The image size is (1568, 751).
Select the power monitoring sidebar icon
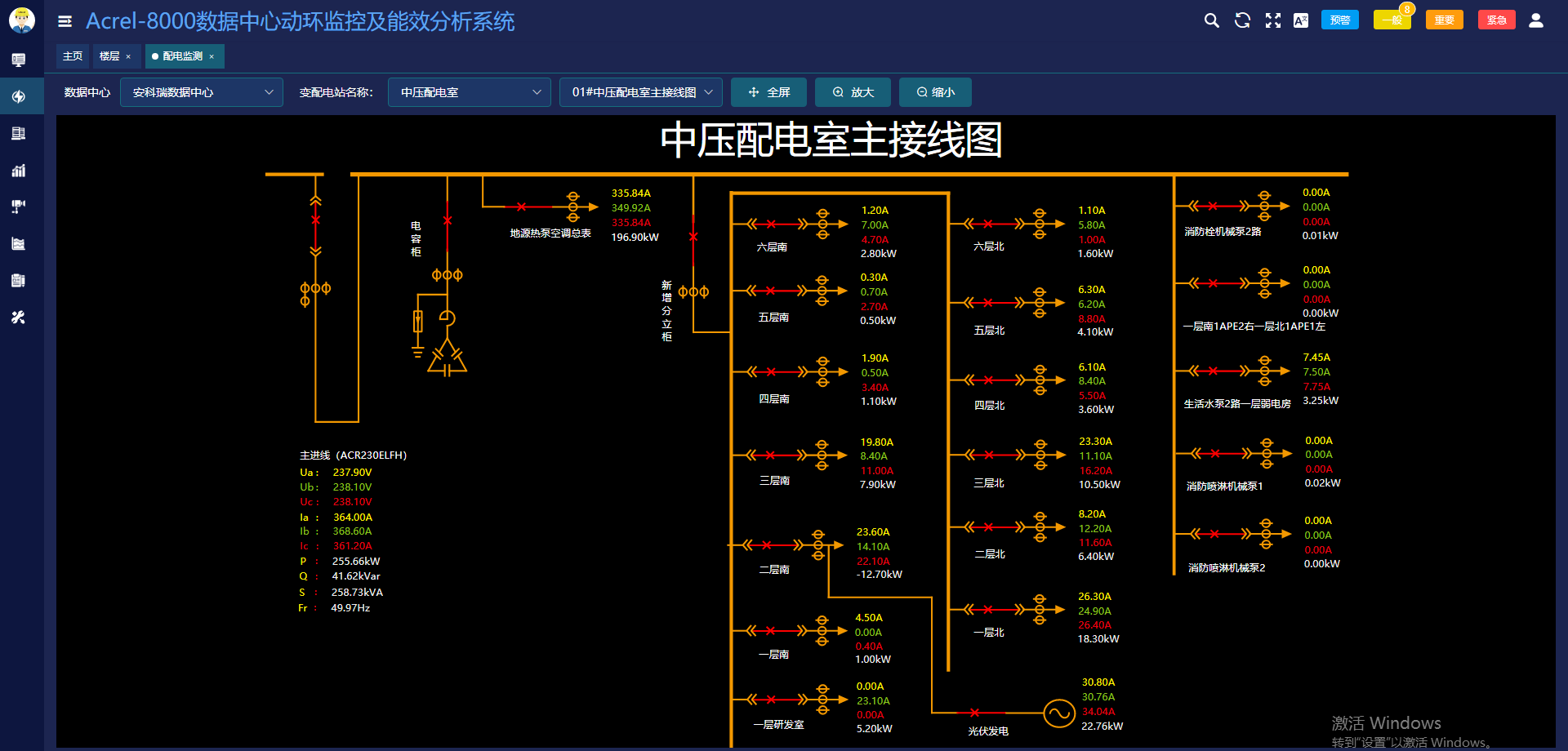tap(18, 96)
